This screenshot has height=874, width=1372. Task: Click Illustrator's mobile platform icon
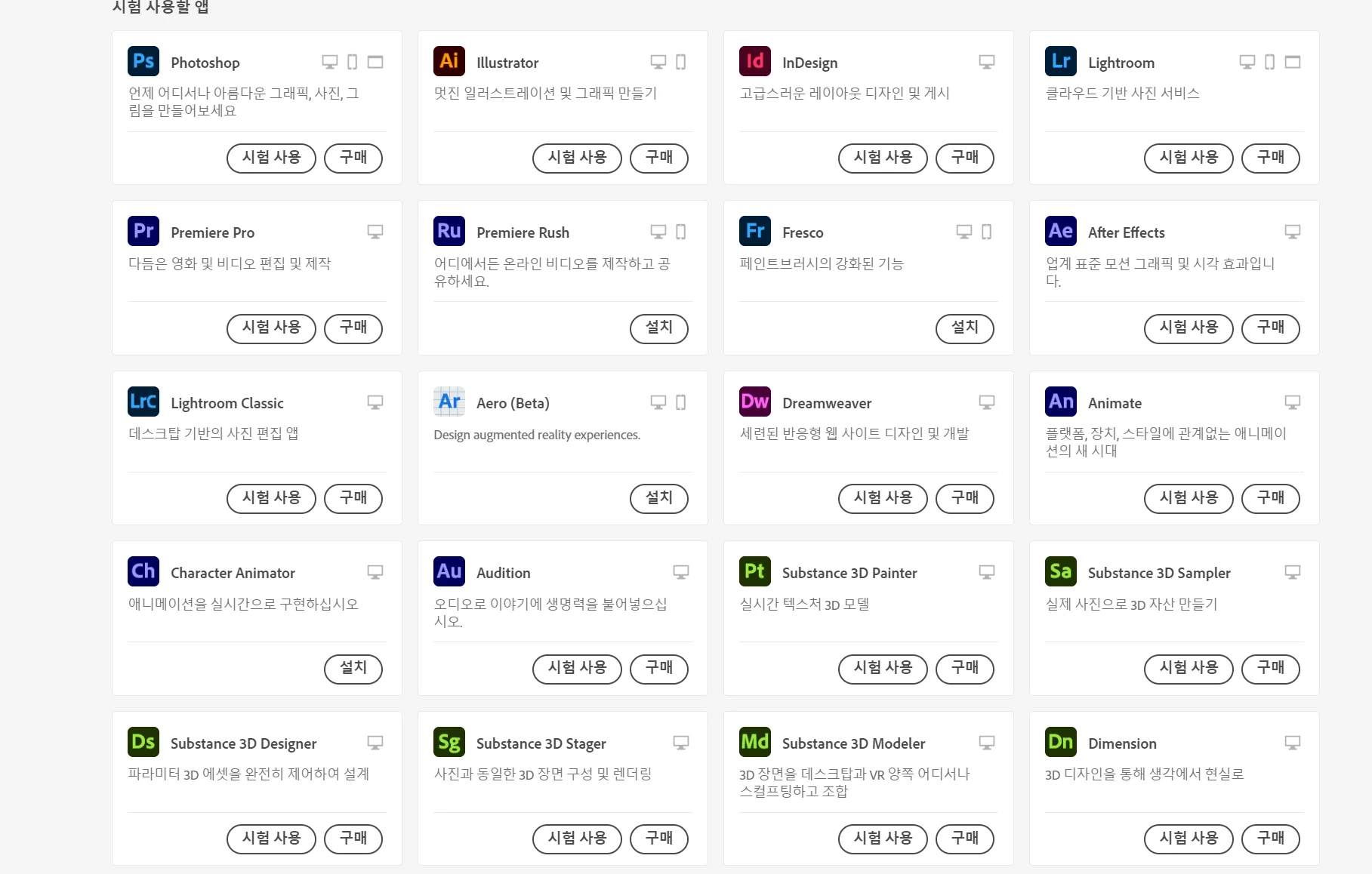coord(681,62)
